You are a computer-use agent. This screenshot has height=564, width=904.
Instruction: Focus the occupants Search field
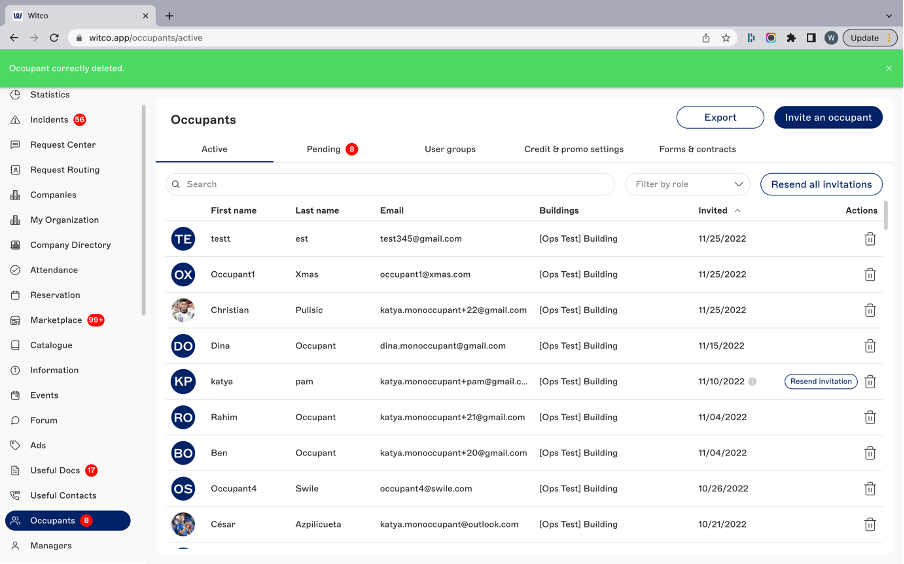[390, 185]
